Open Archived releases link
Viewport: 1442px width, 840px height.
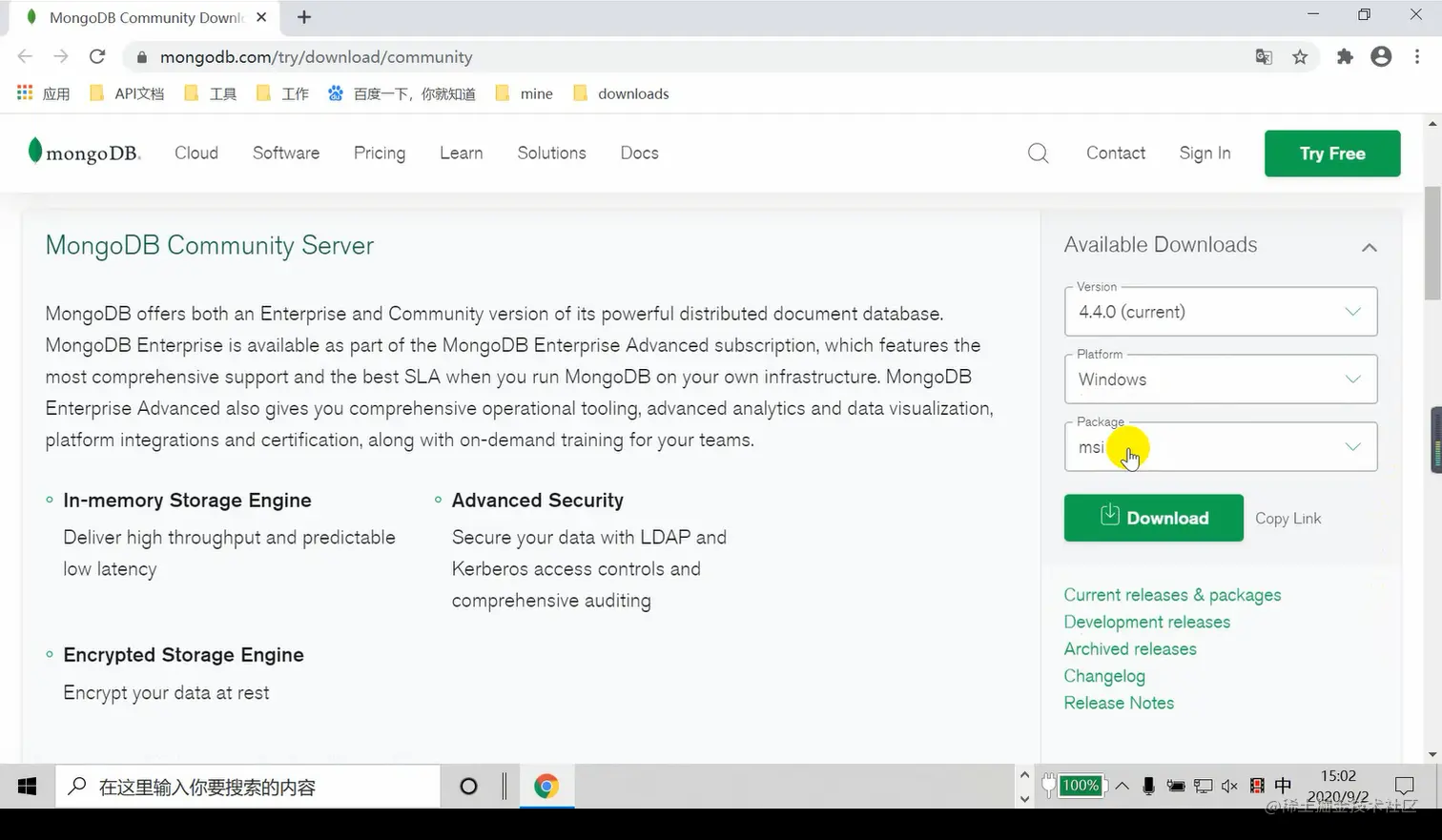coord(1130,648)
